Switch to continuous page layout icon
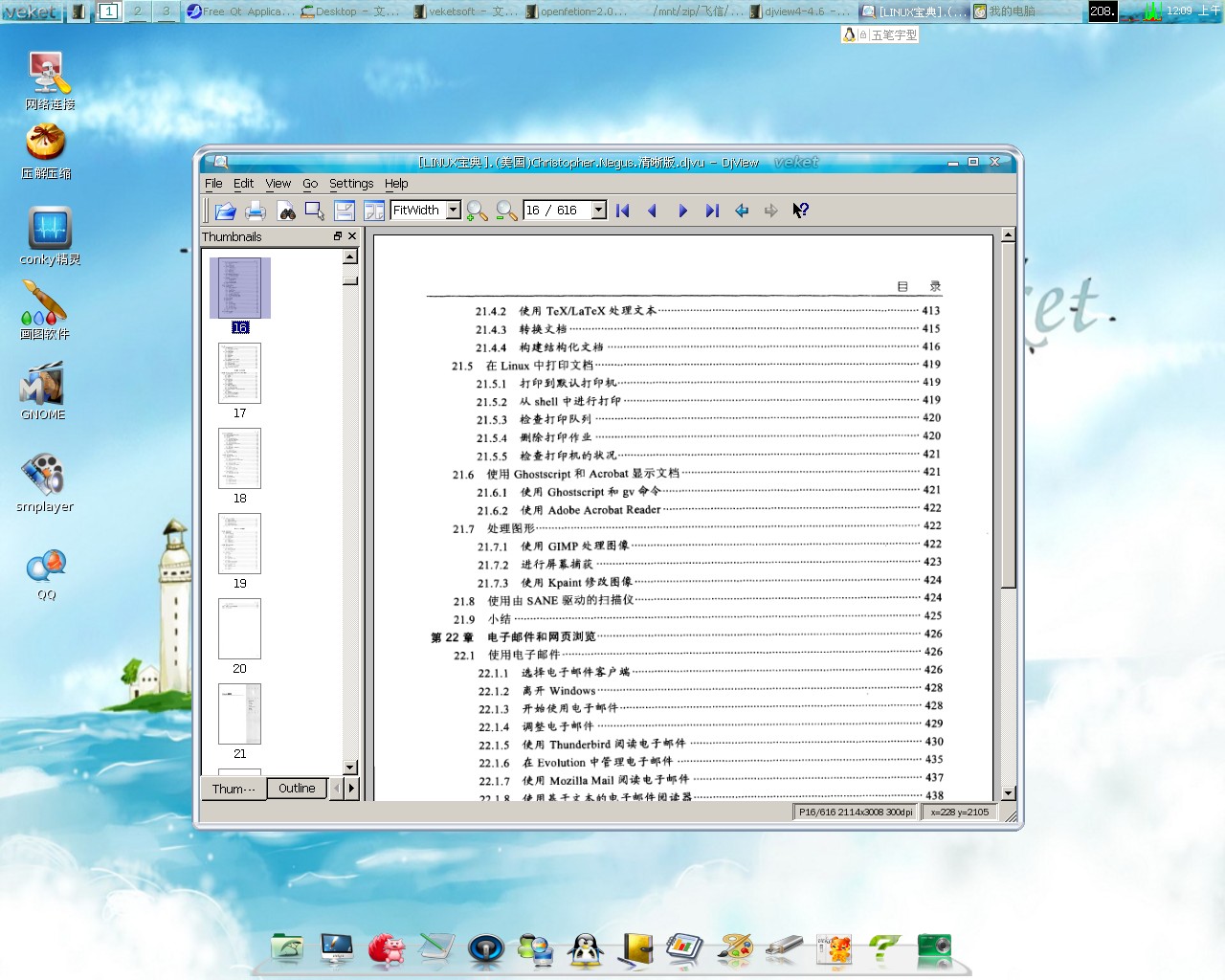Screen dimensions: 1225x980 345,211
